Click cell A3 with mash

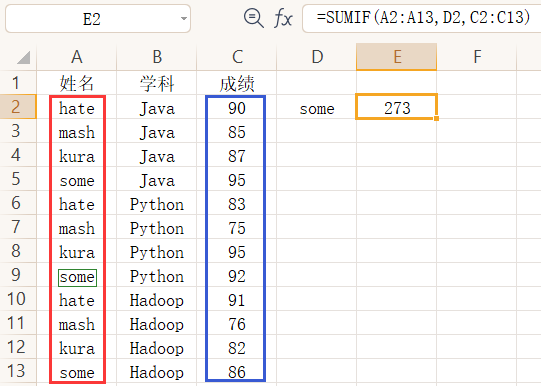click(x=77, y=132)
